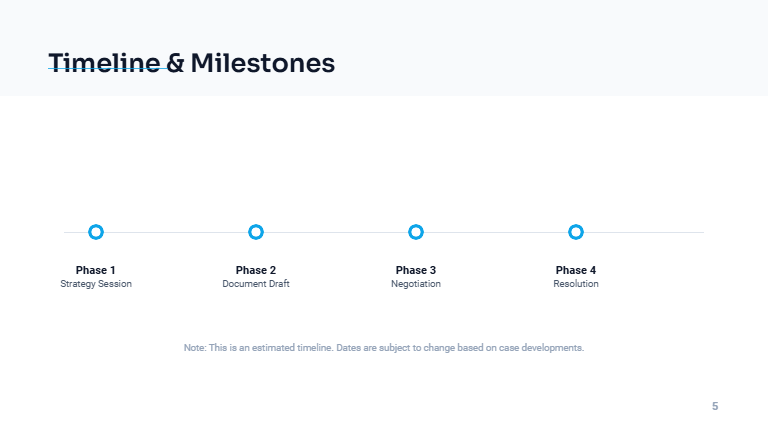Click the estimated timeline note text
768x432 pixels.
(384, 348)
